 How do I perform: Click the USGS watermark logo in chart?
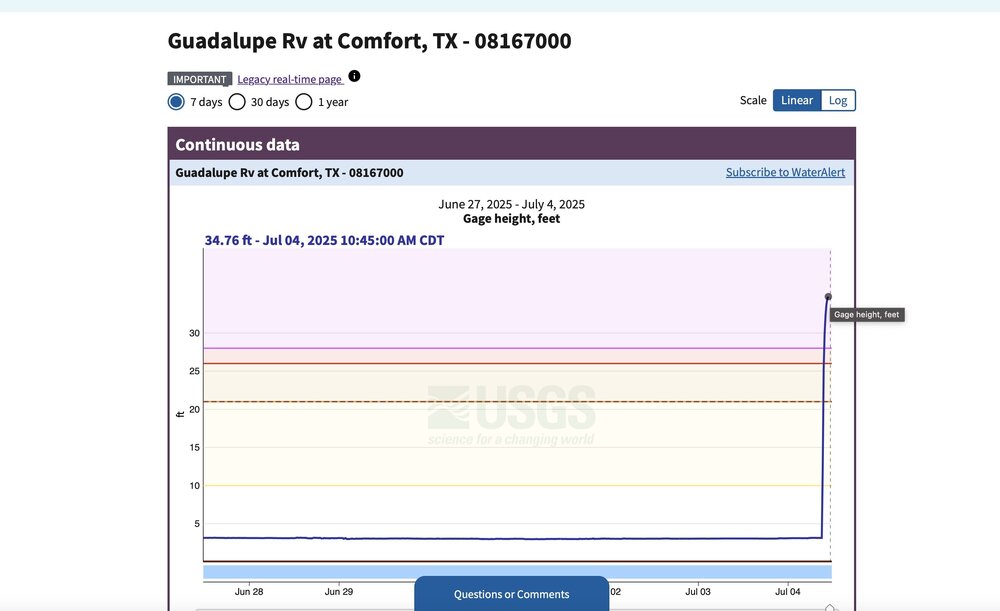(x=511, y=415)
